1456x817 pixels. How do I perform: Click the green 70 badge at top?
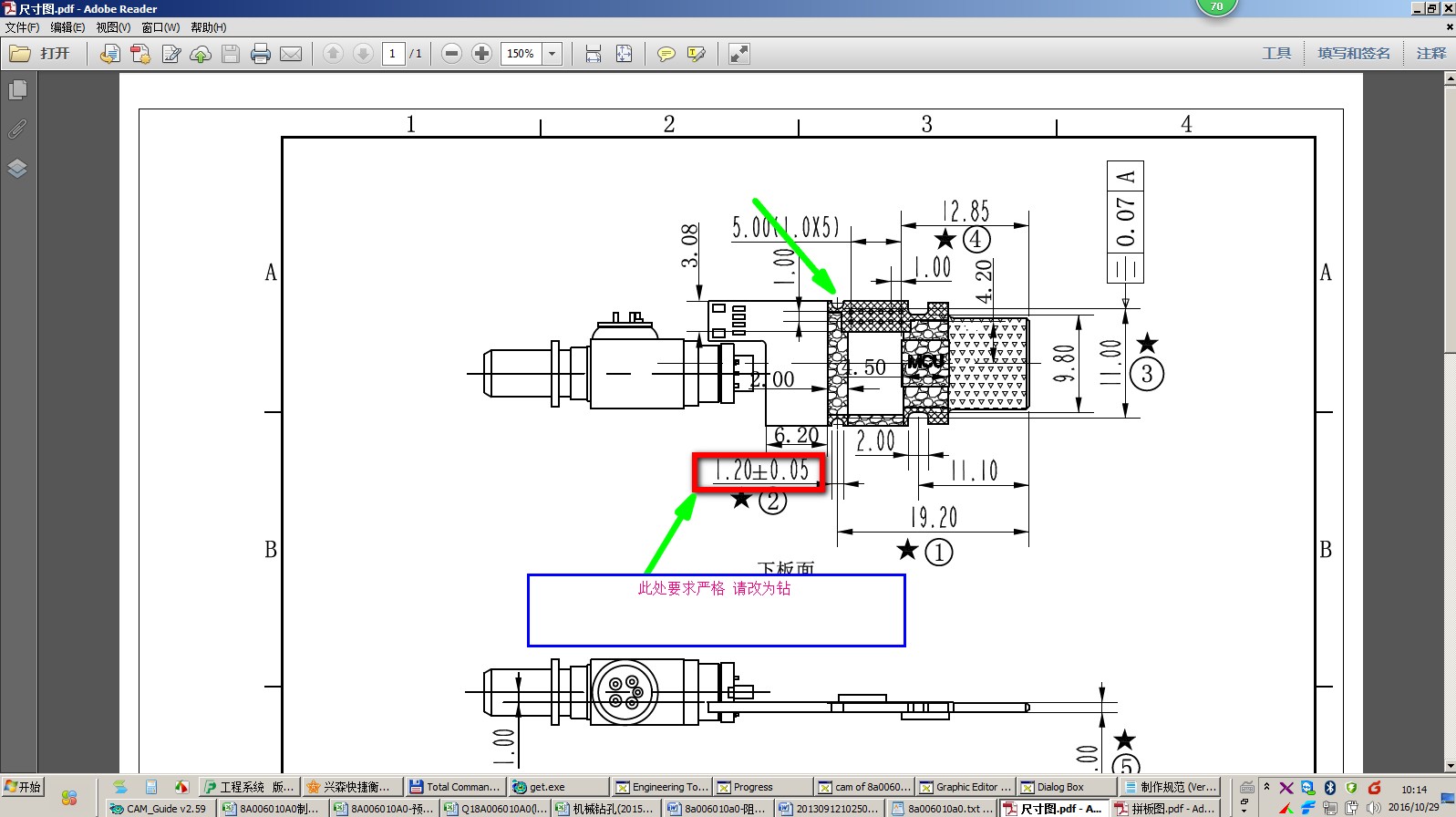(1216, 7)
